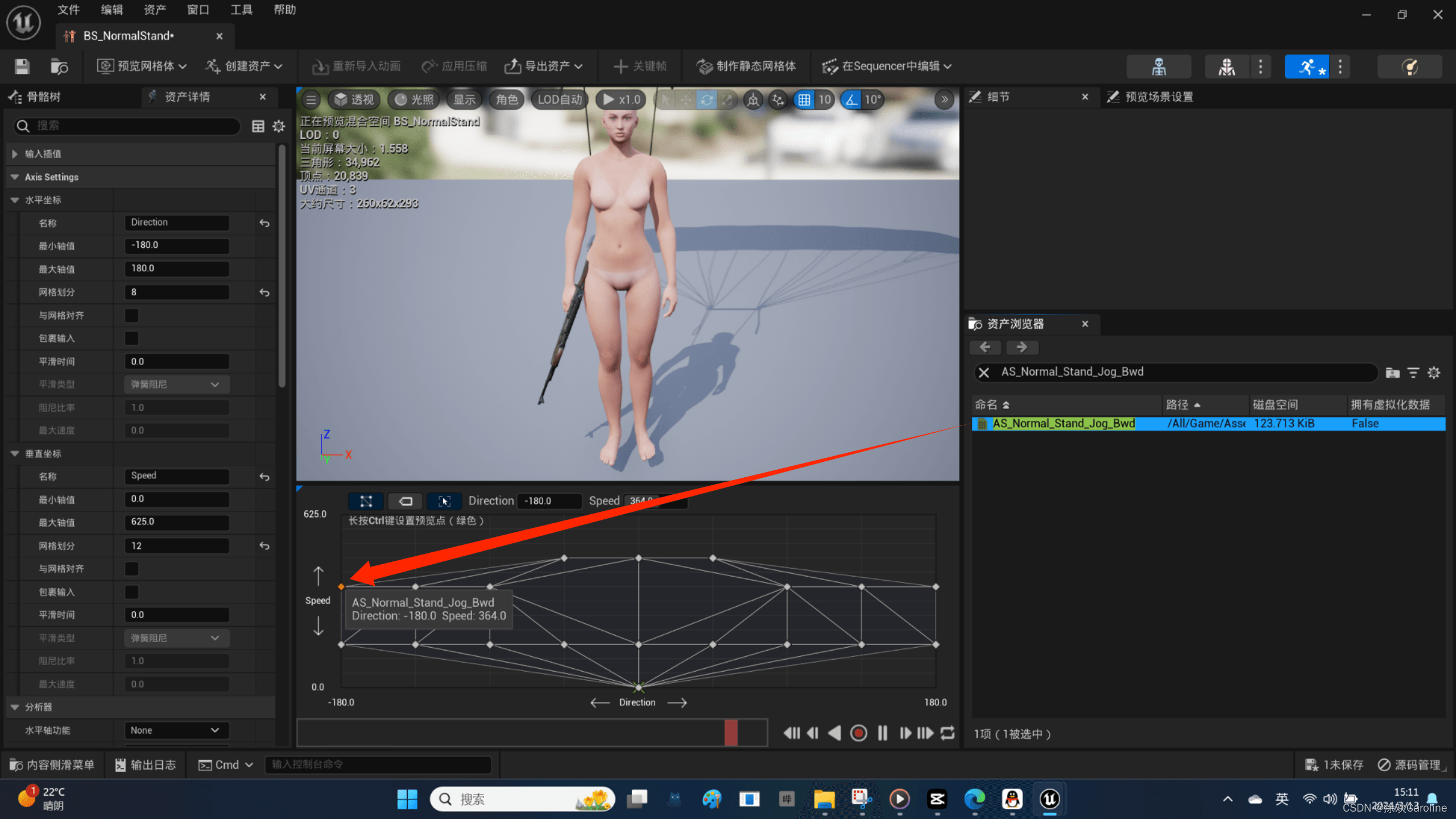The width and height of the screenshot is (1456, 819).
Task: Open the skeleton editor mode icon
Action: click(x=1159, y=67)
